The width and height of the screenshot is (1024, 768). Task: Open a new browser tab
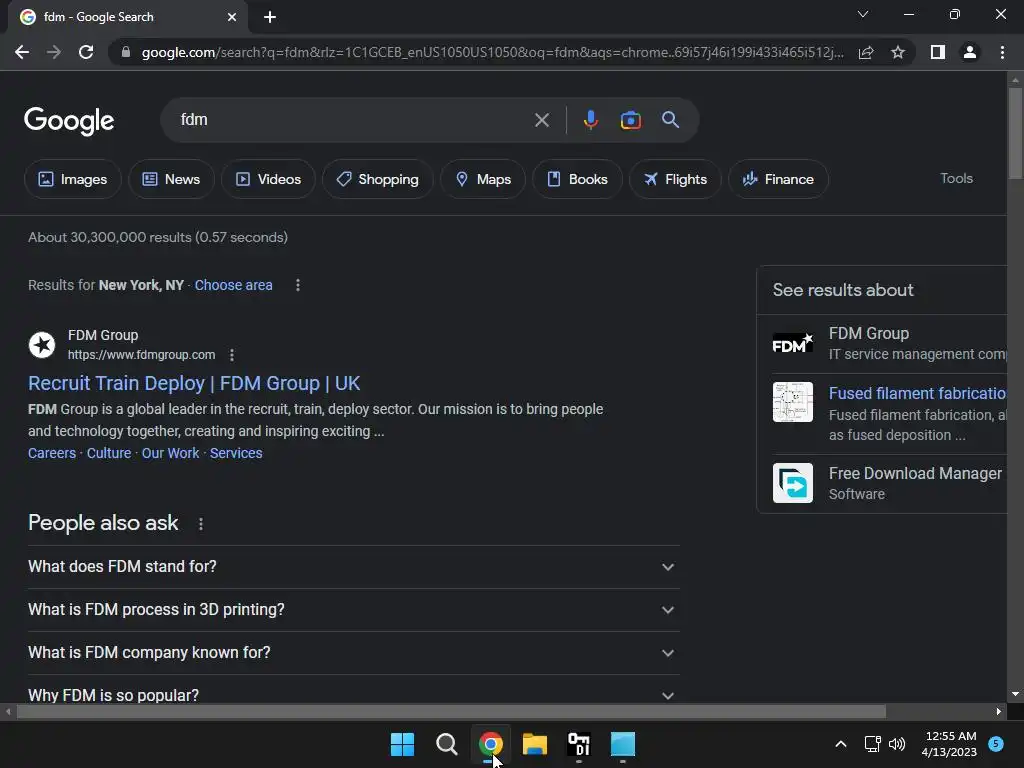pyautogui.click(x=270, y=17)
